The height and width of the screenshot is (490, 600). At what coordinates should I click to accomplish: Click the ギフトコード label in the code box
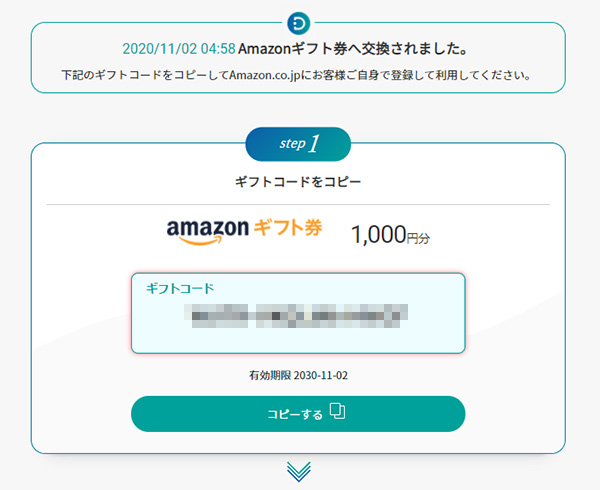[x=180, y=288]
